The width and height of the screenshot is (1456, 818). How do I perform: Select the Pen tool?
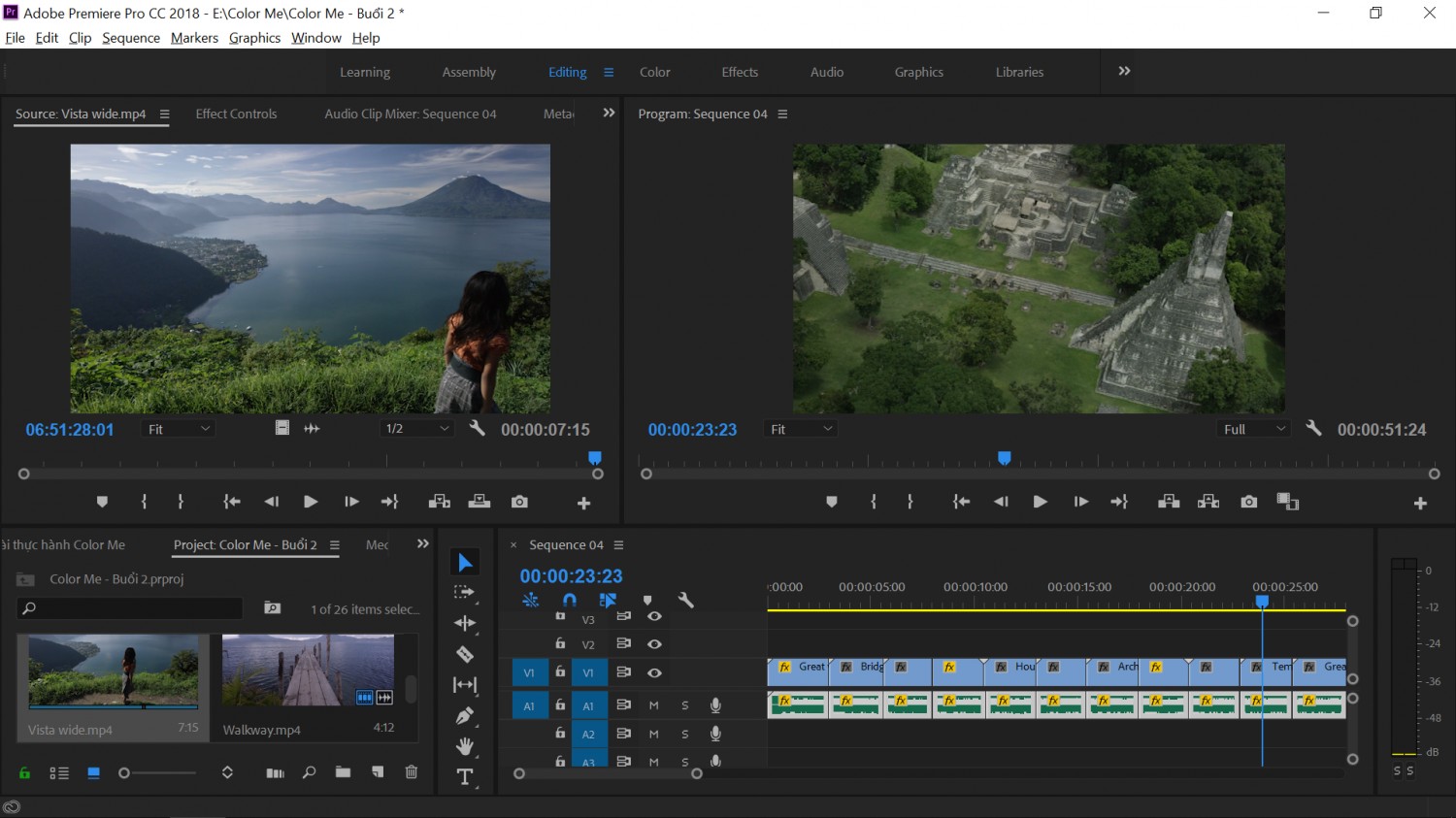(x=465, y=716)
